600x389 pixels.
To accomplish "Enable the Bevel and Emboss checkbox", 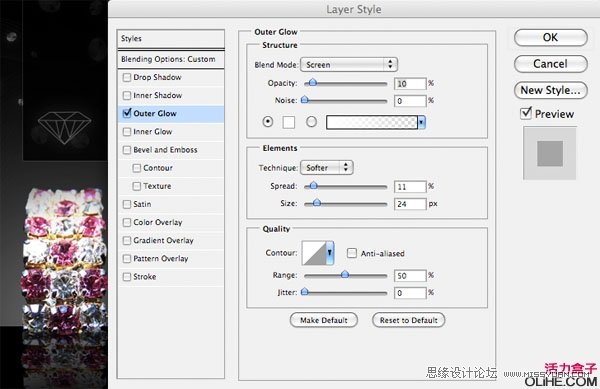I will click(x=127, y=150).
